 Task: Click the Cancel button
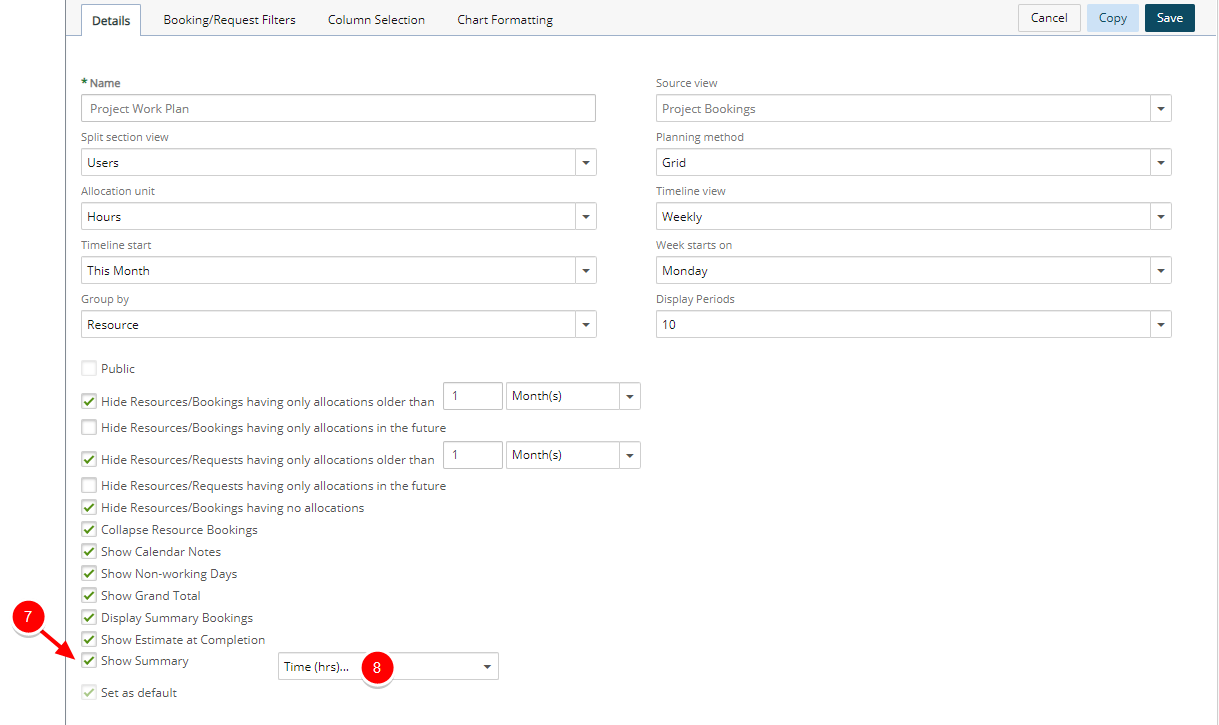click(x=1048, y=18)
